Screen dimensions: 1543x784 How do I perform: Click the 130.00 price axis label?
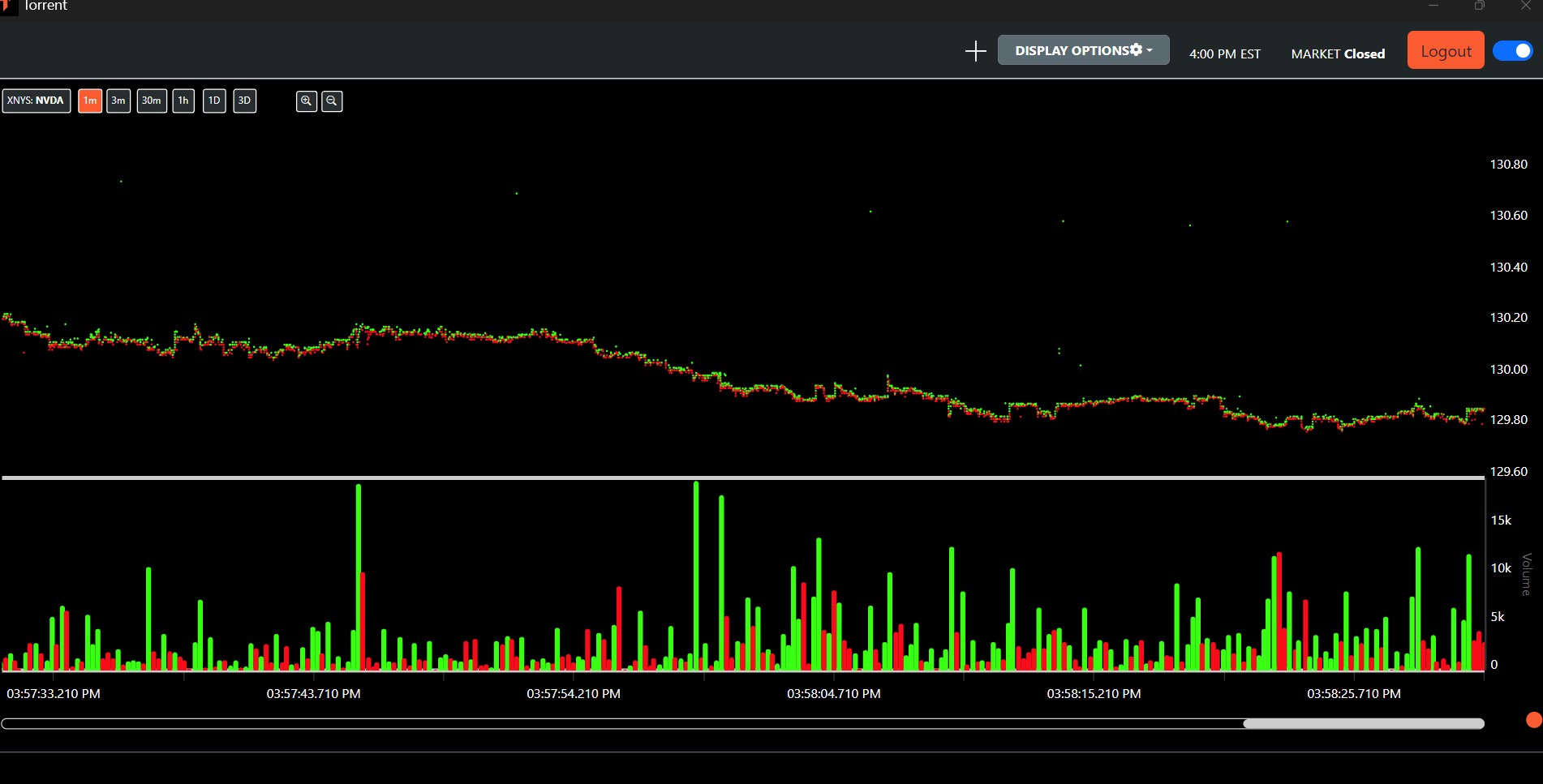[1508, 369]
